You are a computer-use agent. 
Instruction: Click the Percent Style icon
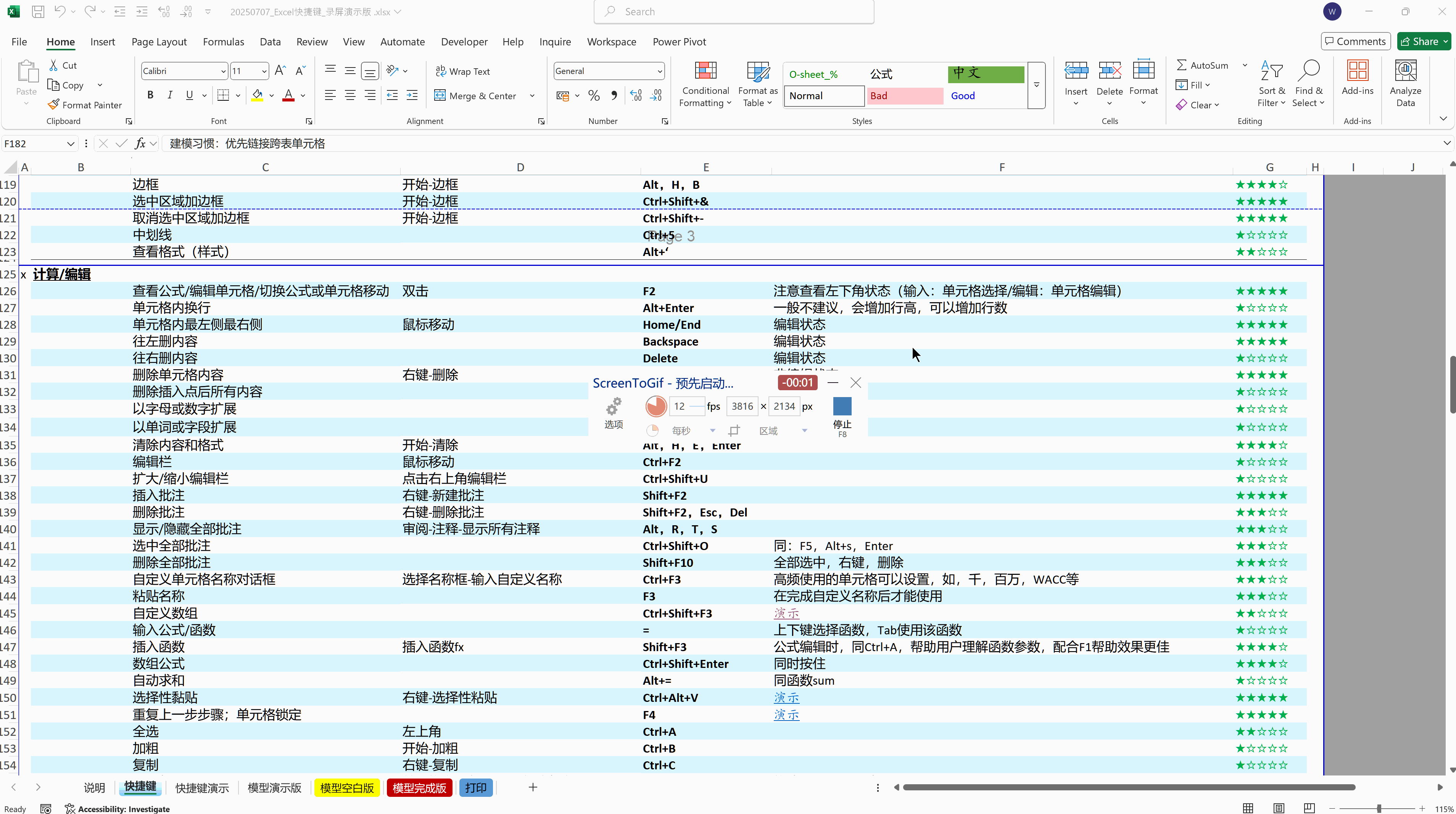coord(593,95)
